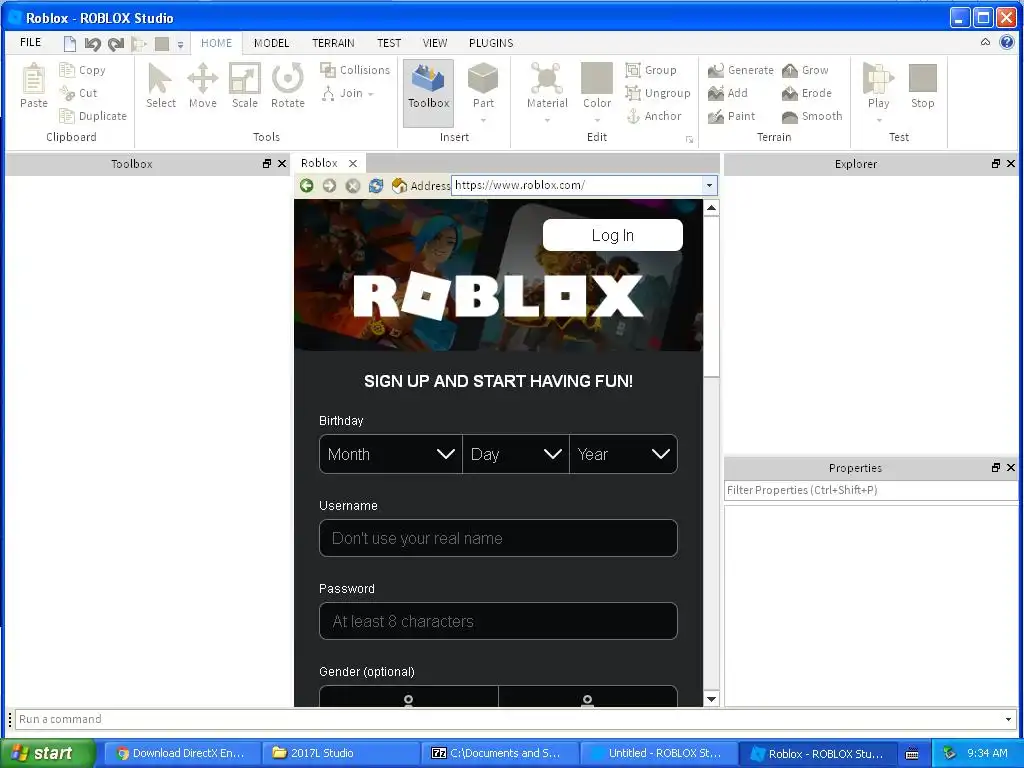This screenshot has width=1024, height=768.
Task: Switch to the MODEL ribbon tab
Action: (x=271, y=43)
